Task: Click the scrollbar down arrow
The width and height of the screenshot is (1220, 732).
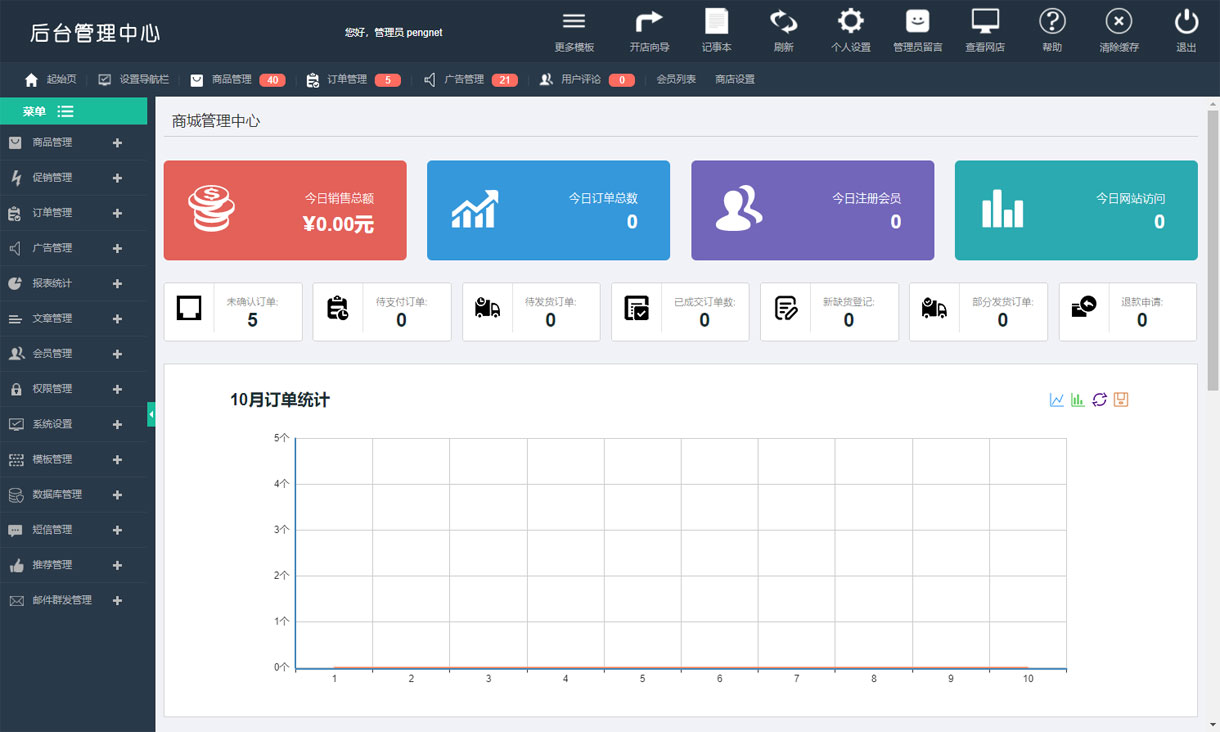Action: (1213, 724)
